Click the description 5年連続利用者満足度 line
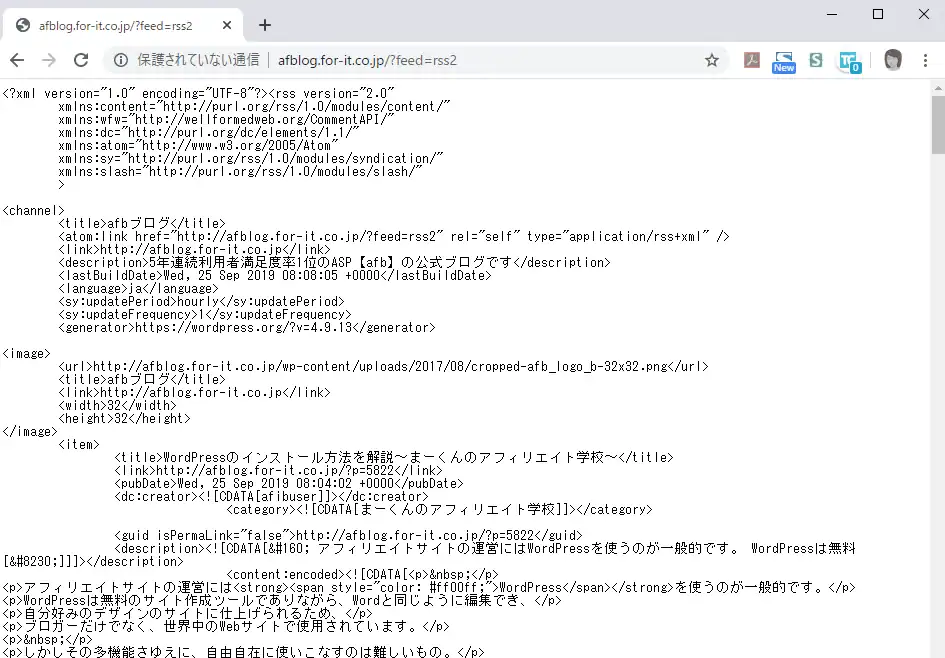 (334, 263)
